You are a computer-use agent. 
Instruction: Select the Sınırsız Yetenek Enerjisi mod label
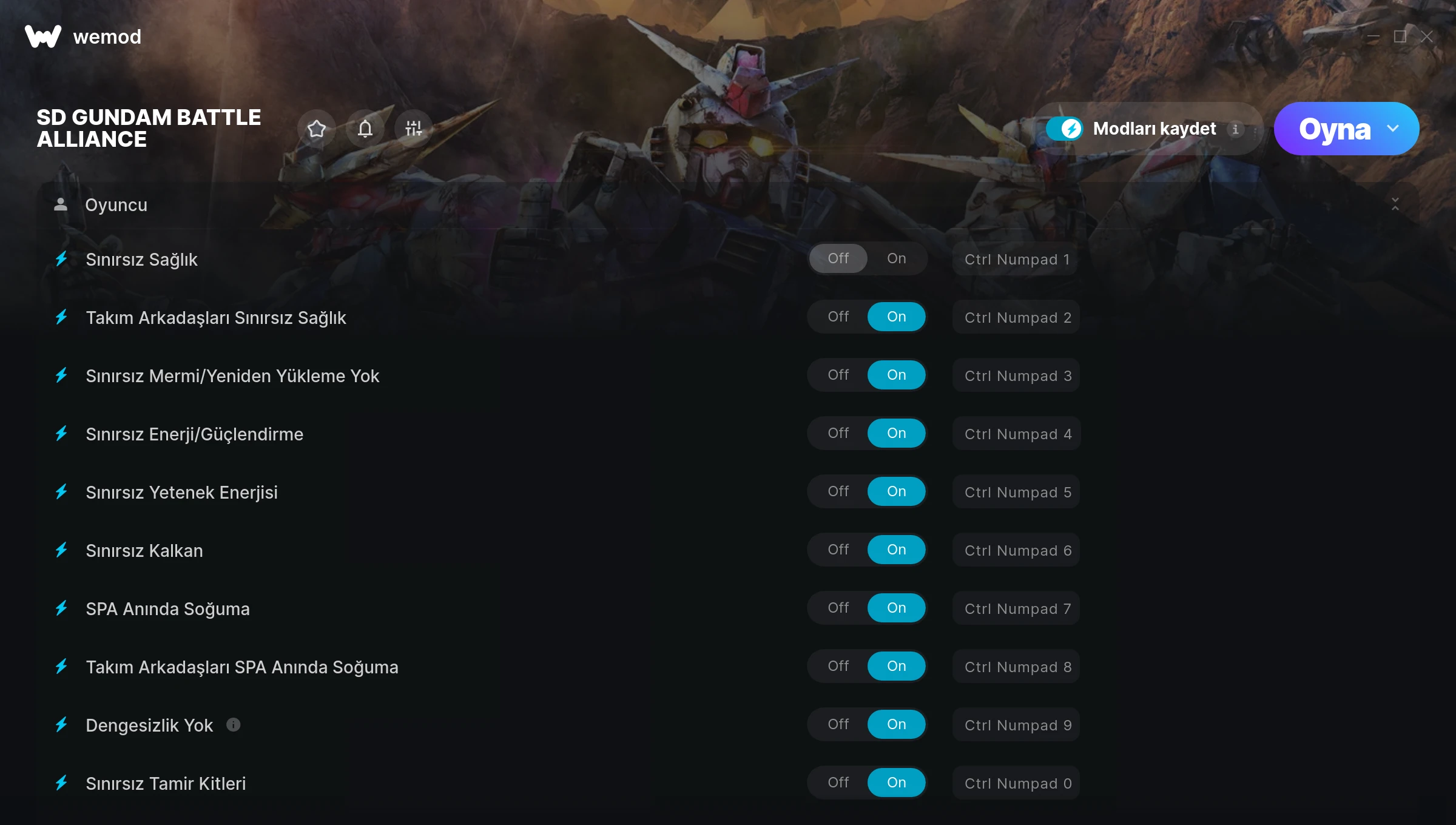click(181, 492)
